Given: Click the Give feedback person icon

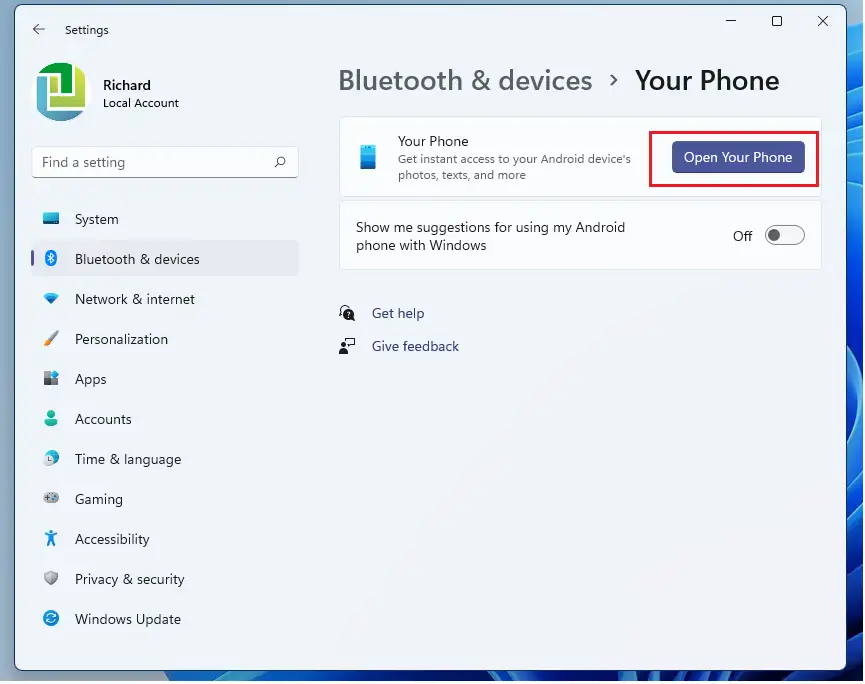Looking at the screenshot, I should point(347,346).
